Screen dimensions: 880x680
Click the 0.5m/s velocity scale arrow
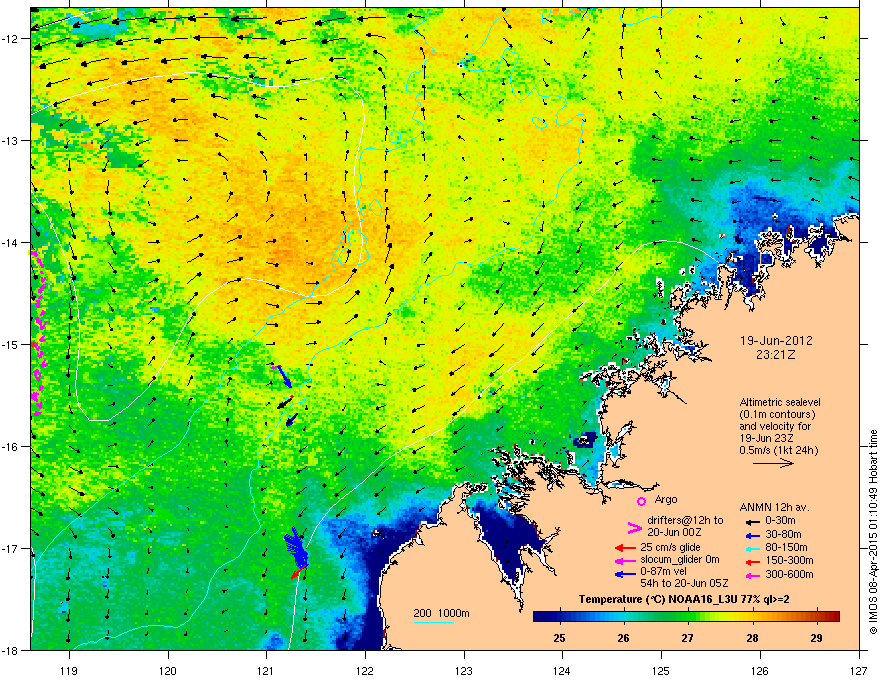coord(773,463)
